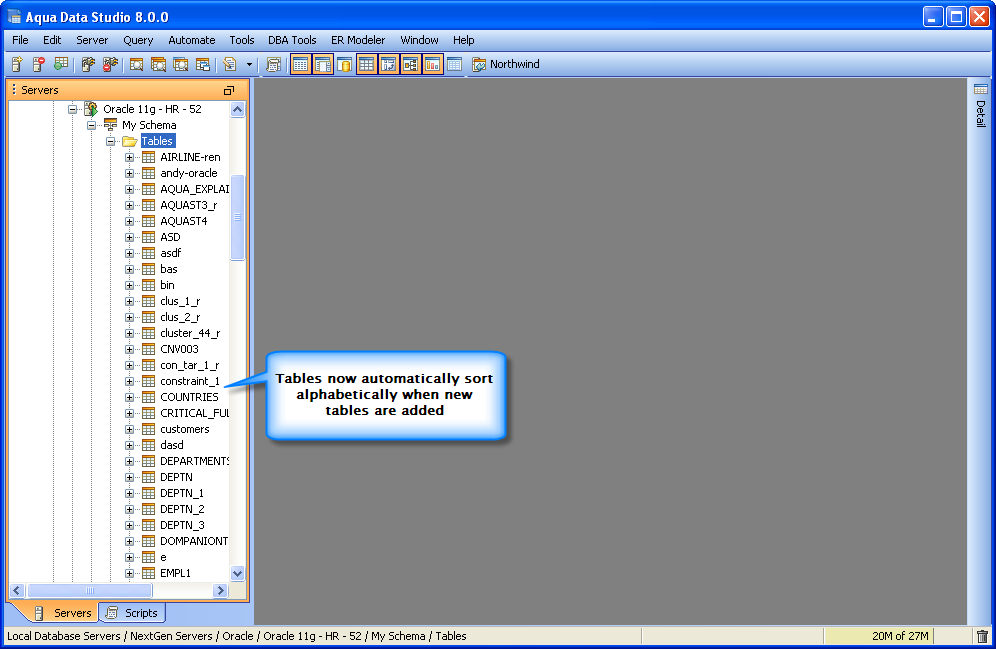Click the script document toolbar icon

coord(230,64)
